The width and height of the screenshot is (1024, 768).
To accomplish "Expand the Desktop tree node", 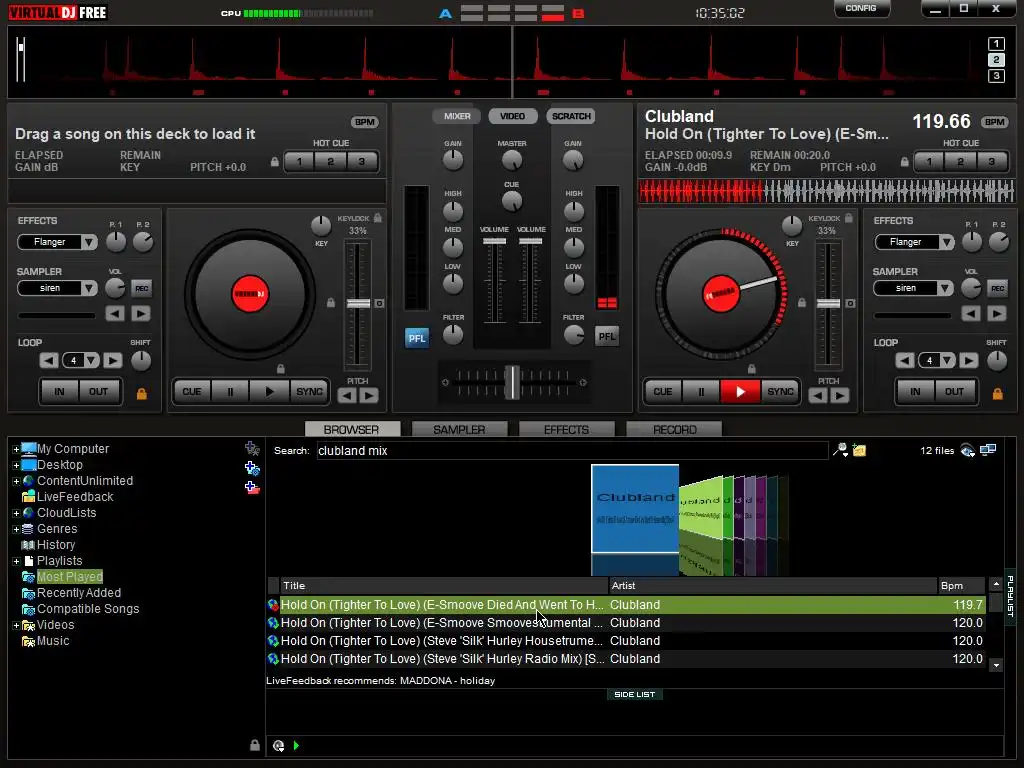I will [x=16, y=465].
